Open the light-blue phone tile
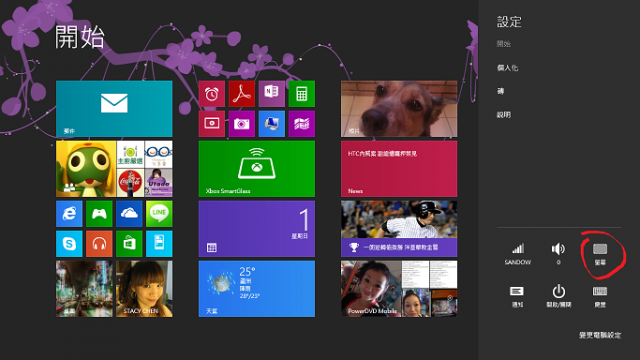640x360 pixels. point(159,244)
